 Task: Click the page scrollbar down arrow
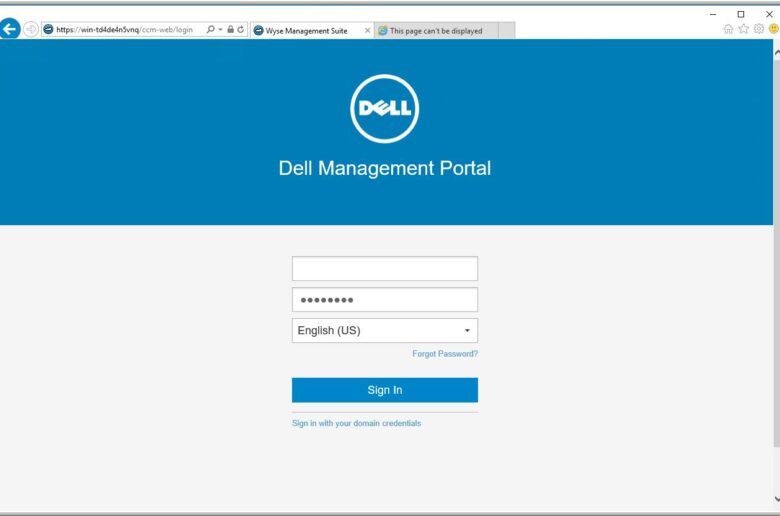pyautogui.click(x=777, y=499)
